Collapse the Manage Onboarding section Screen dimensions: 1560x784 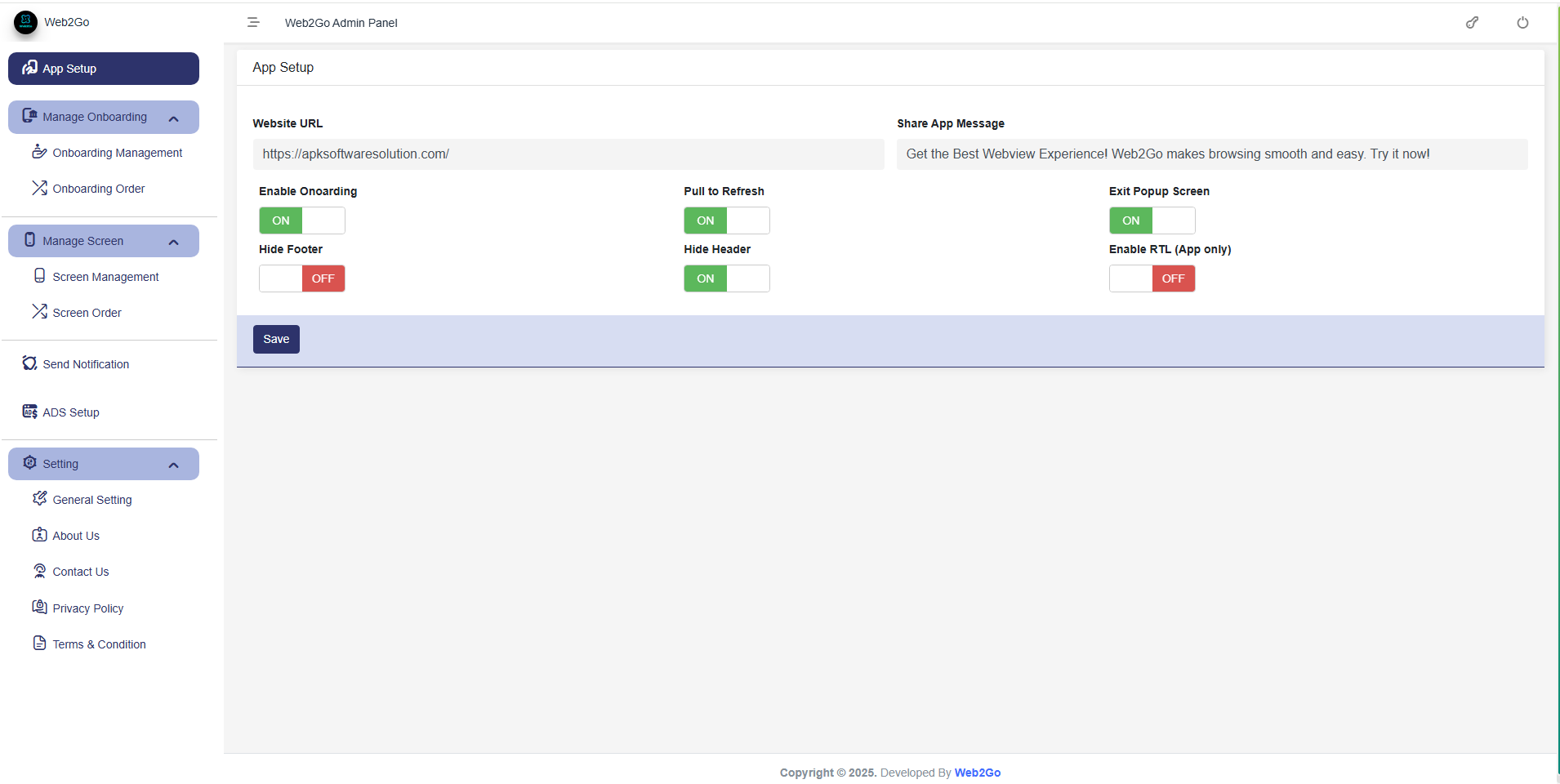point(173,118)
